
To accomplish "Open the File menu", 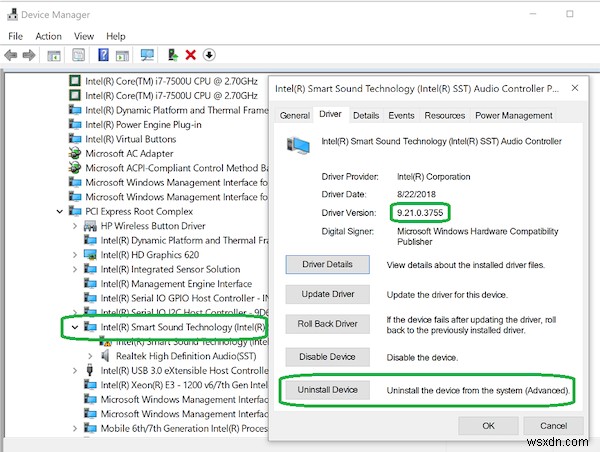I will click(x=15, y=36).
